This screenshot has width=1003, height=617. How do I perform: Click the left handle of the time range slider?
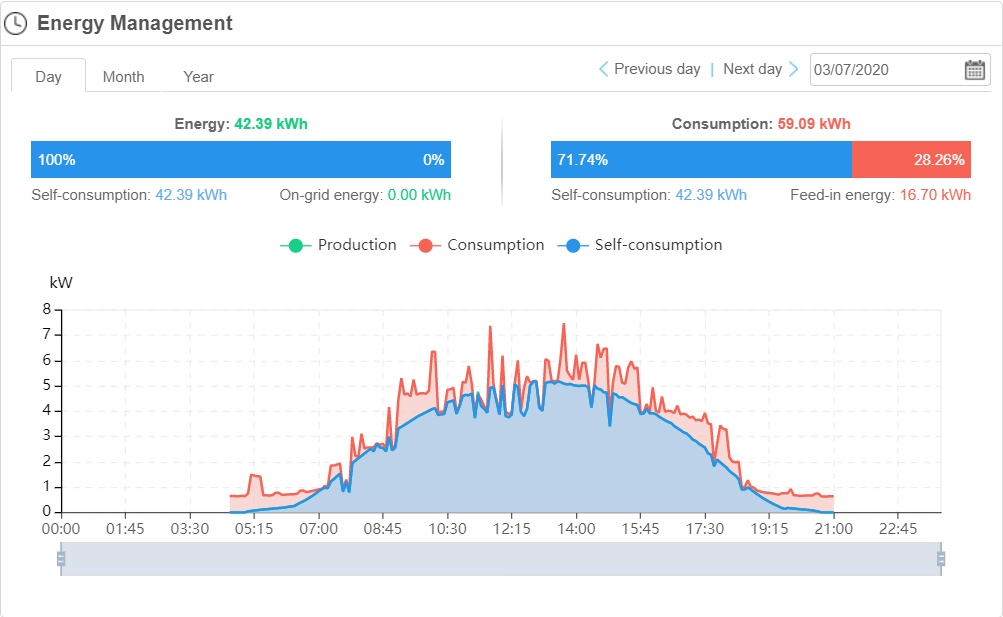tap(61, 559)
